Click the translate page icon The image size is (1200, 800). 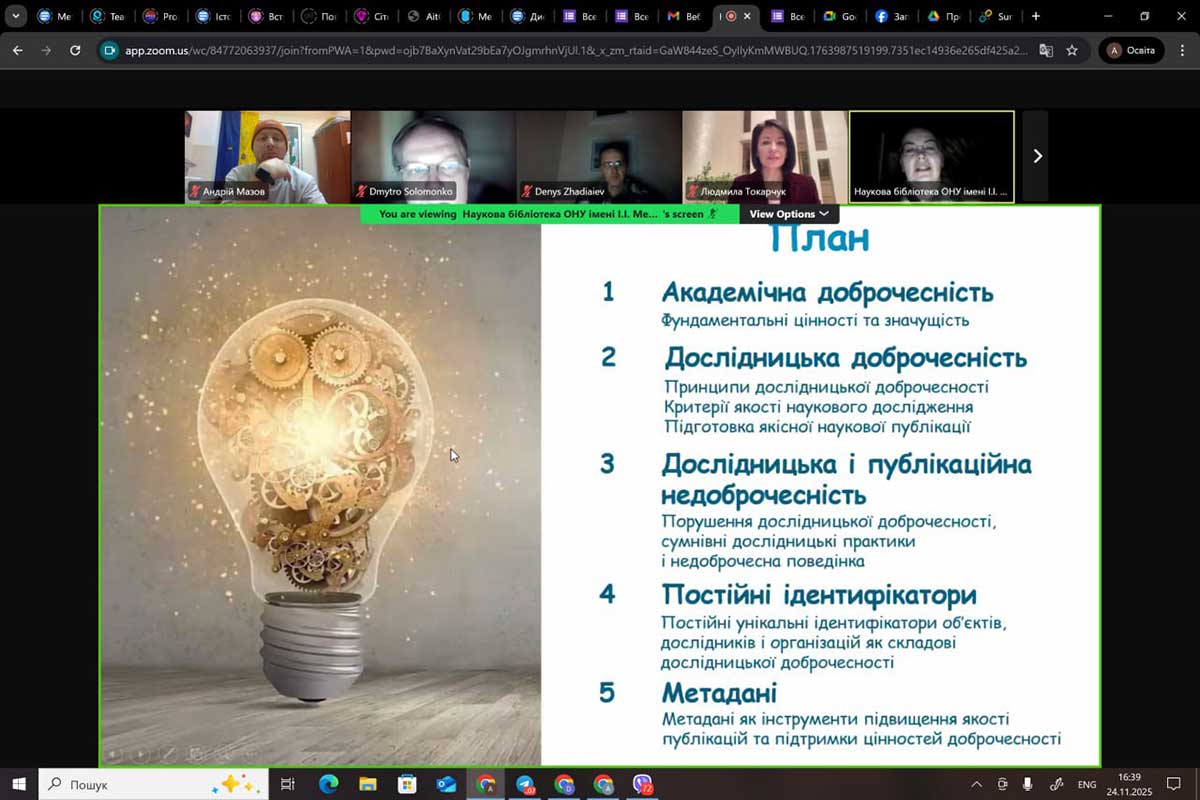pyautogui.click(x=1046, y=50)
